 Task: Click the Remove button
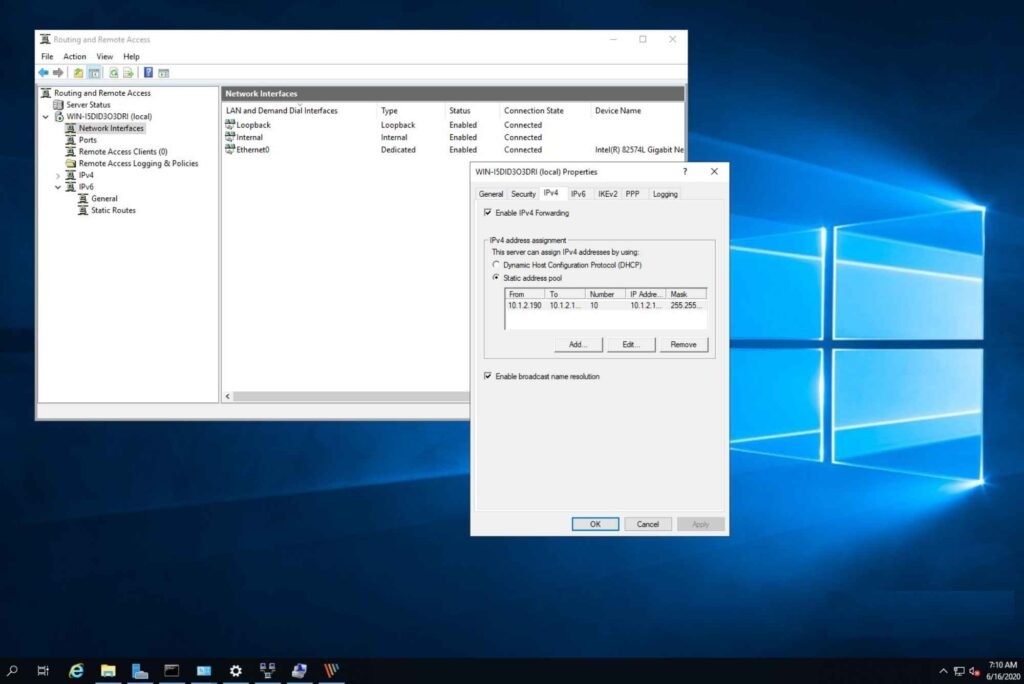click(x=684, y=344)
